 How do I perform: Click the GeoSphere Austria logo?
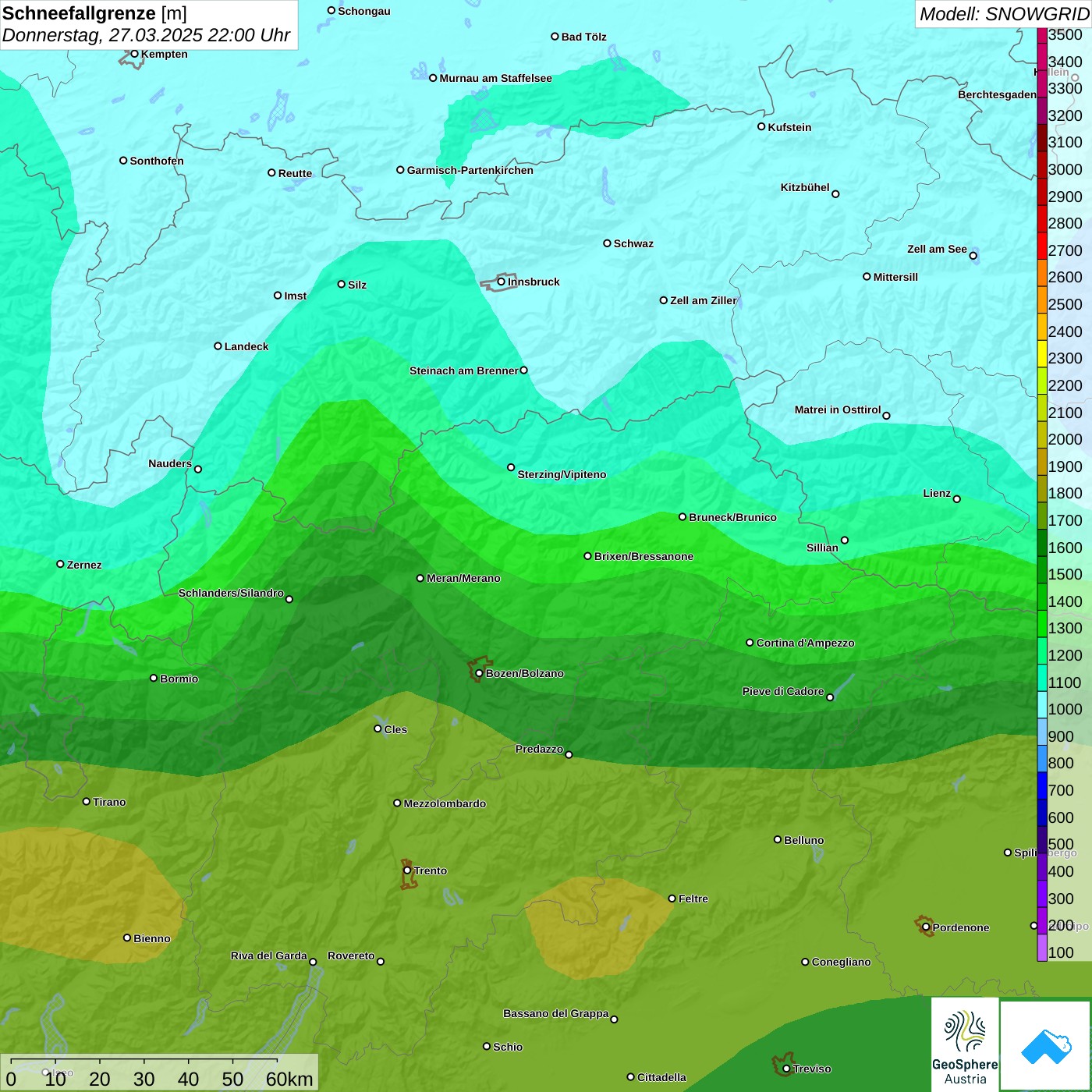tap(965, 1045)
